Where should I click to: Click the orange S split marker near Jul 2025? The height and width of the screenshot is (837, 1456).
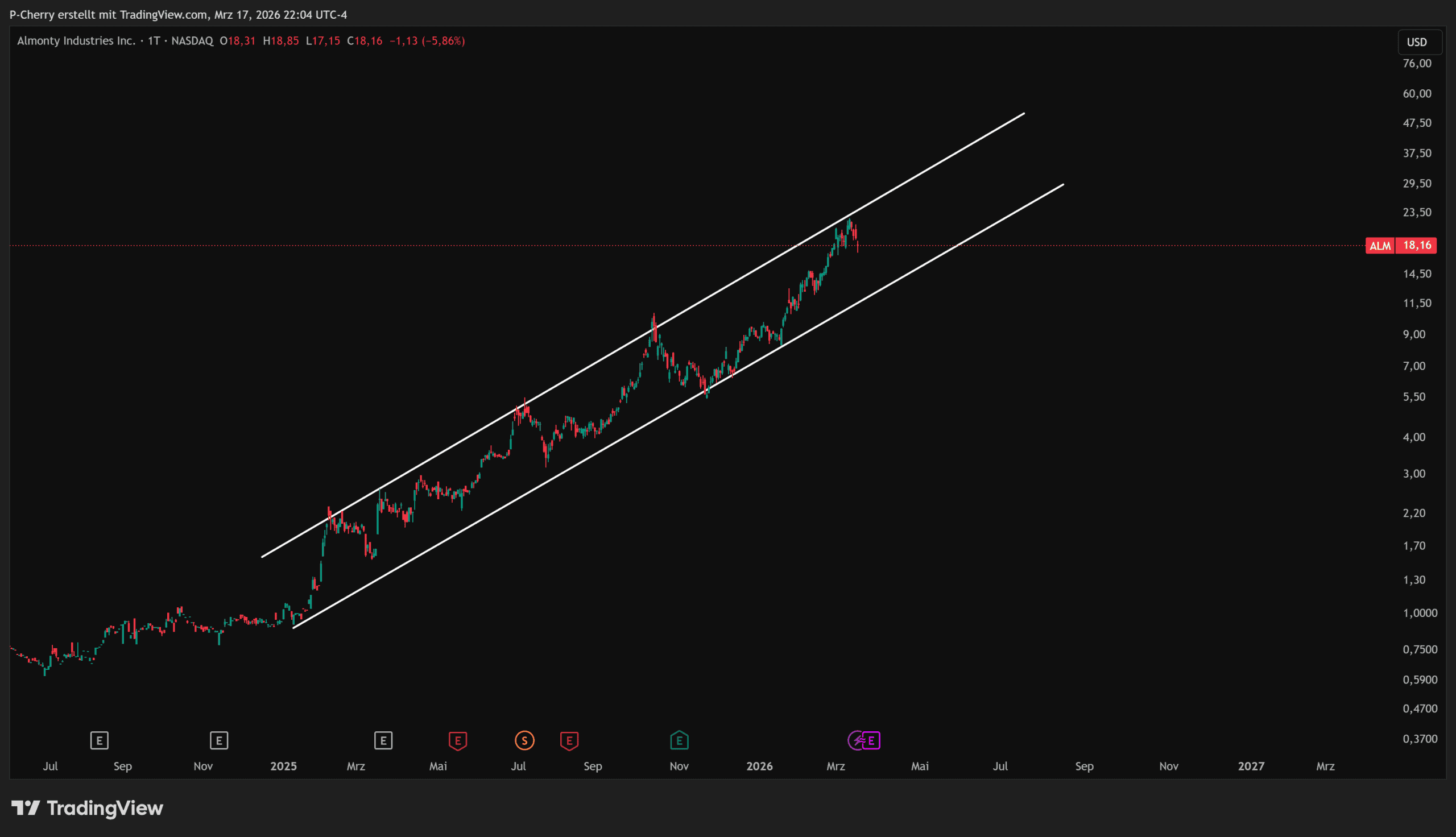[524, 740]
